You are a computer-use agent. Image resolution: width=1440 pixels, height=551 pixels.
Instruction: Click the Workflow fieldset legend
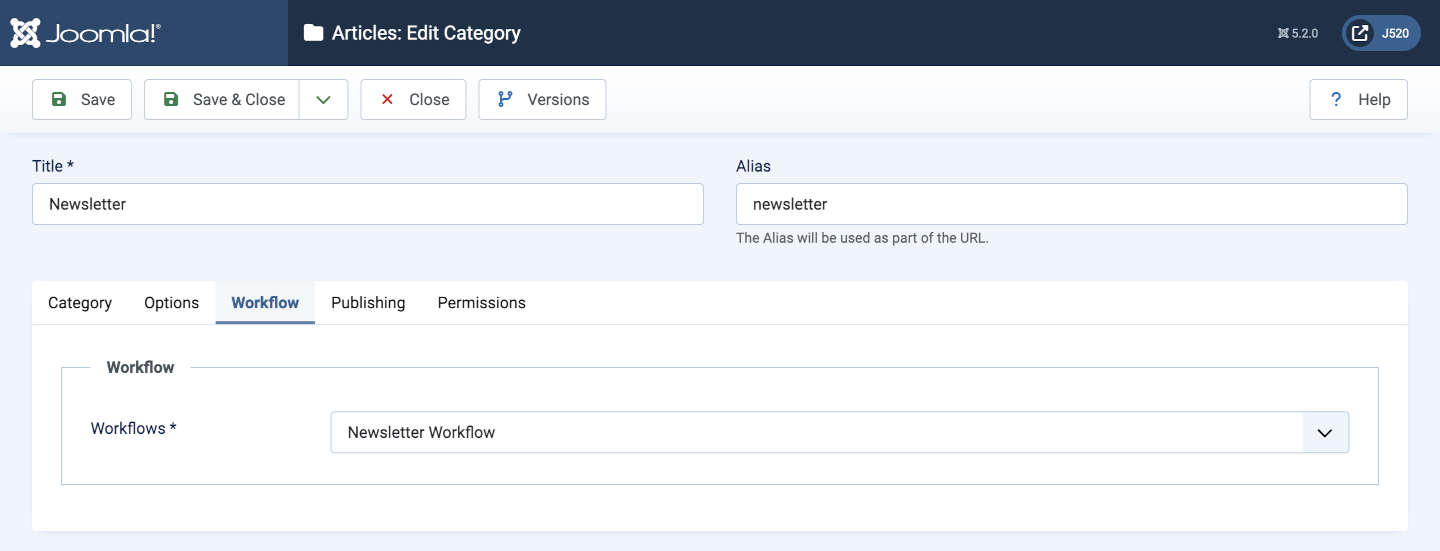point(141,367)
